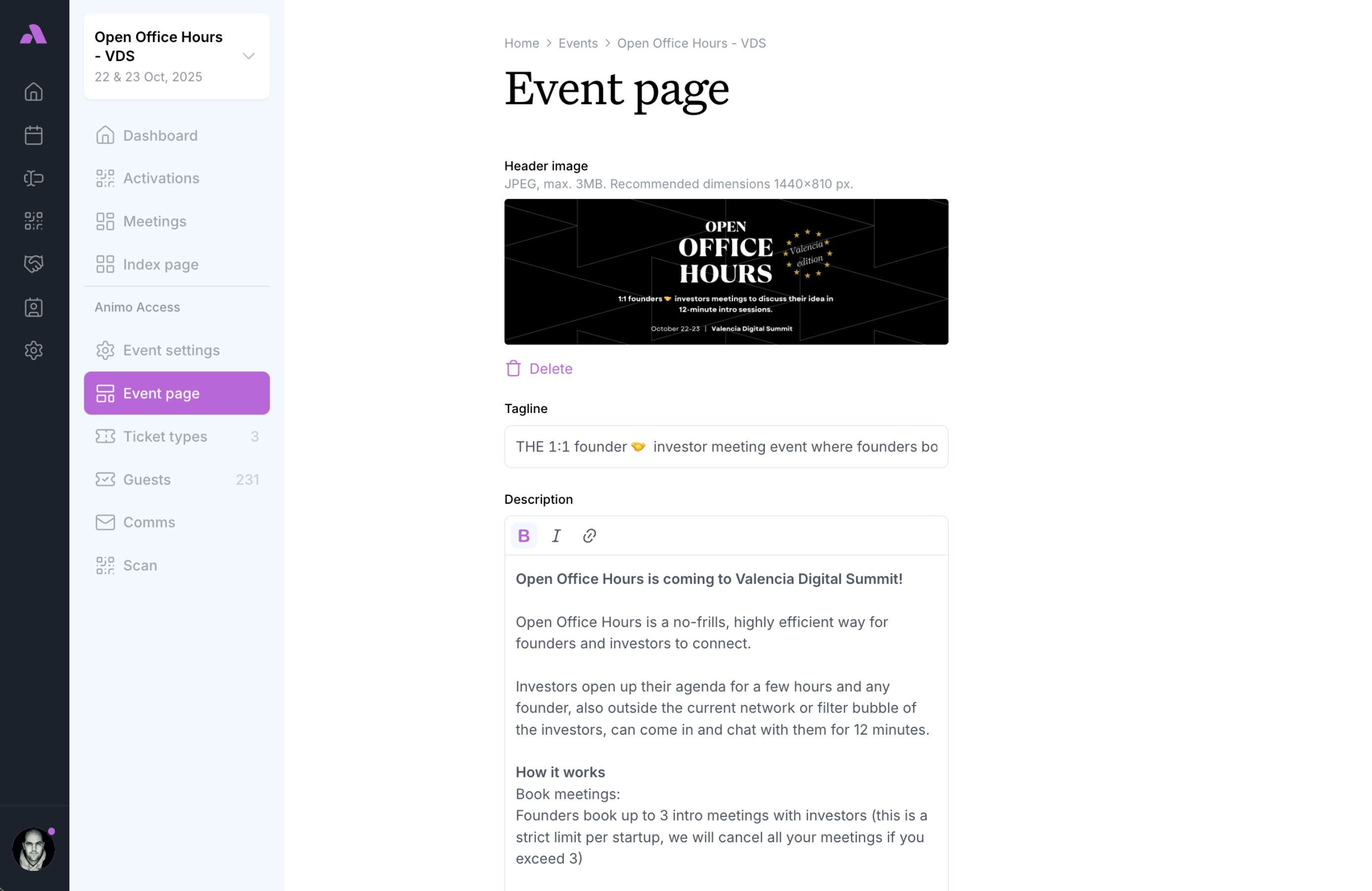Viewport: 1372px width, 891px height.
Task: Click the settings gear in the dark sidebar
Action: click(x=34, y=351)
